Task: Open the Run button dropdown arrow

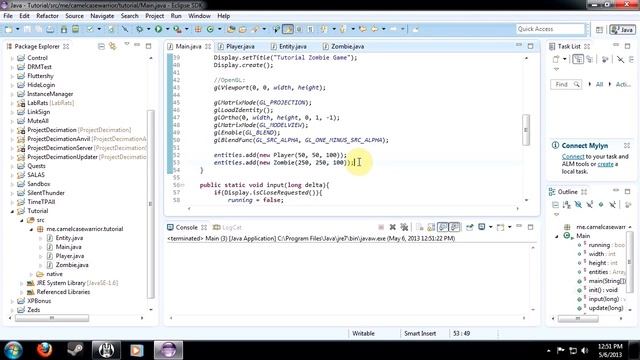Action: click(x=167, y=29)
